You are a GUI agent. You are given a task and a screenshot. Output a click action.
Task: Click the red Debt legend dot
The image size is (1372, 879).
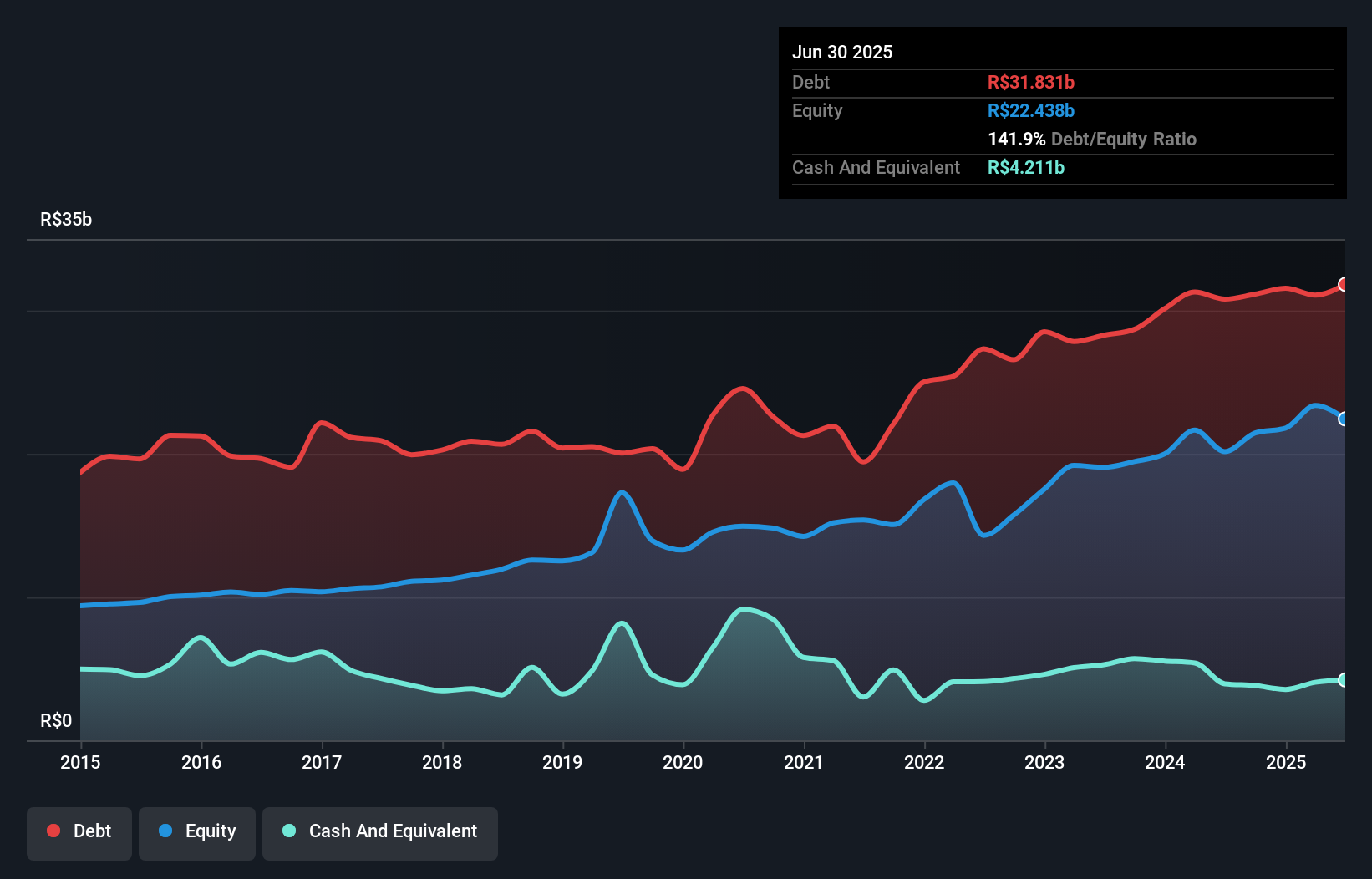click(53, 831)
